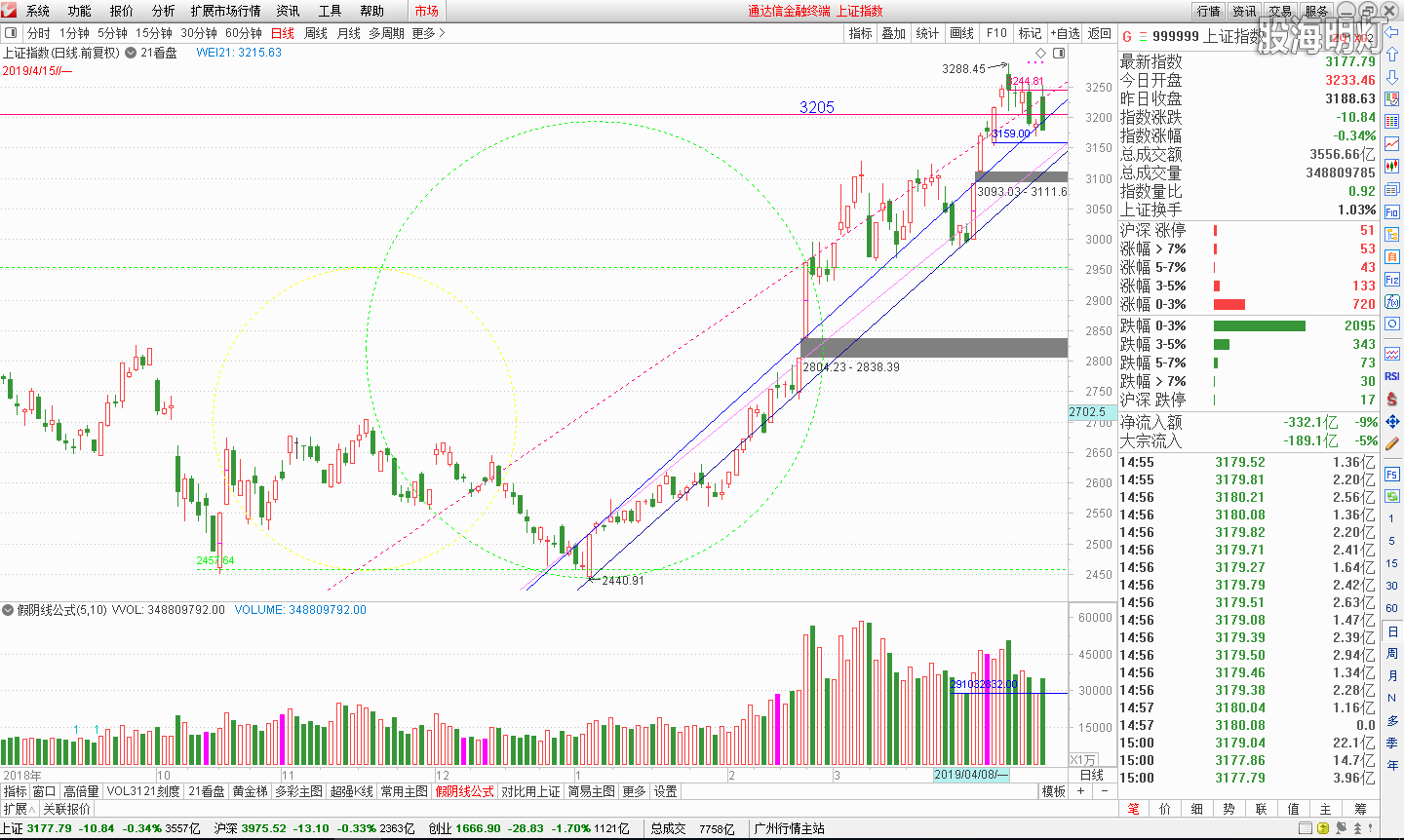Click the list icon in bottom-right status bar
This screenshot has width=1404, height=840.
(x=1306, y=828)
